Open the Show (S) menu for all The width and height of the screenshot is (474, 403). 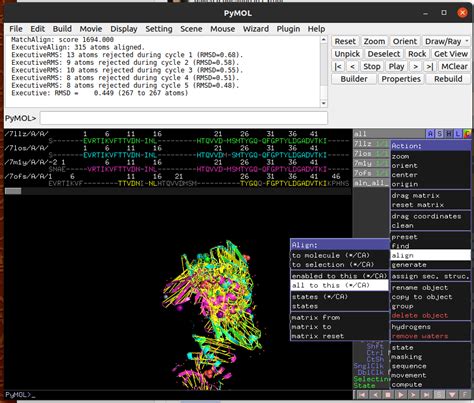(439, 134)
